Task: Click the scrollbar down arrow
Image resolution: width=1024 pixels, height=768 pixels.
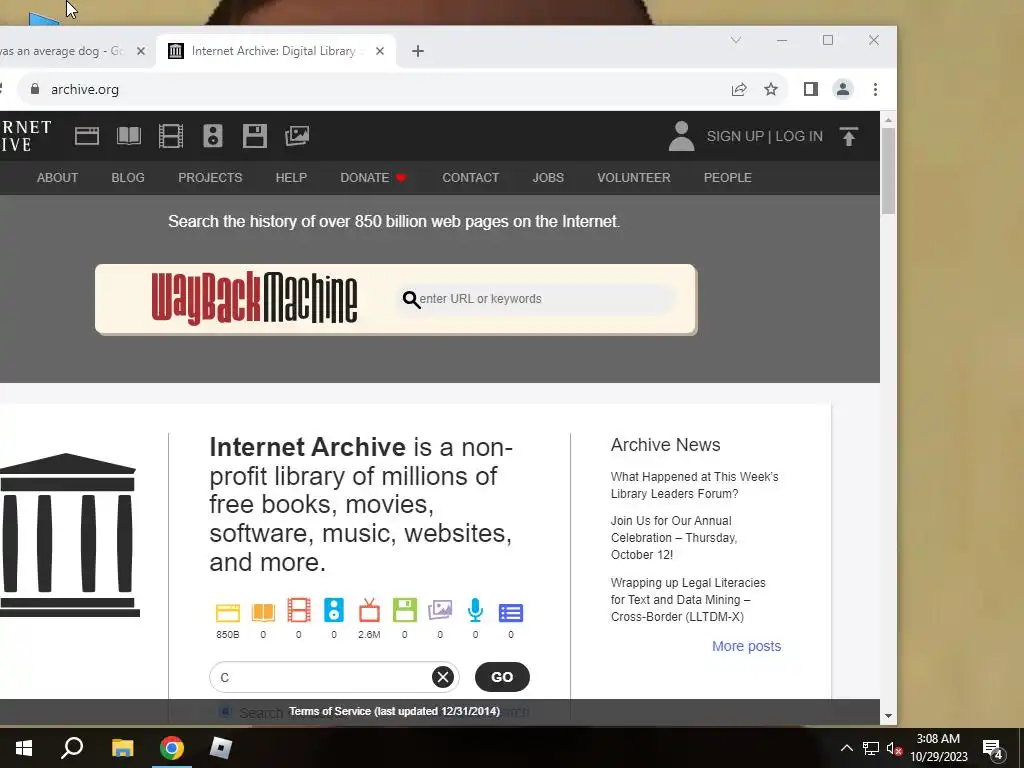Action: (x=888, y=716)
